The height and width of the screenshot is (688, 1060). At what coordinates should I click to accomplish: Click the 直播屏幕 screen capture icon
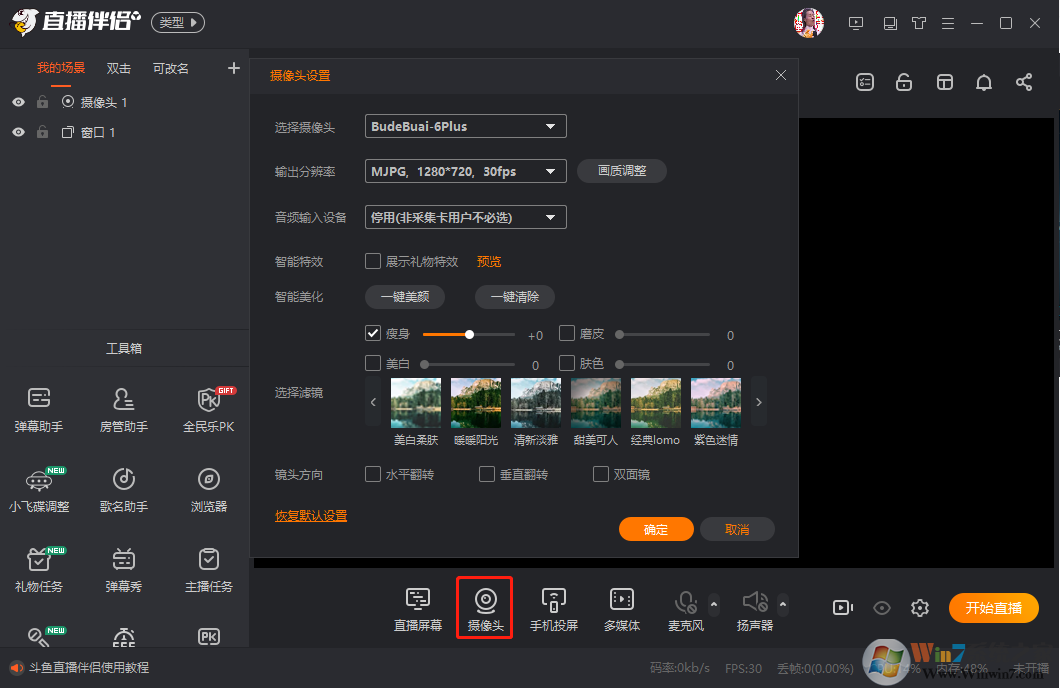[417, 608]
